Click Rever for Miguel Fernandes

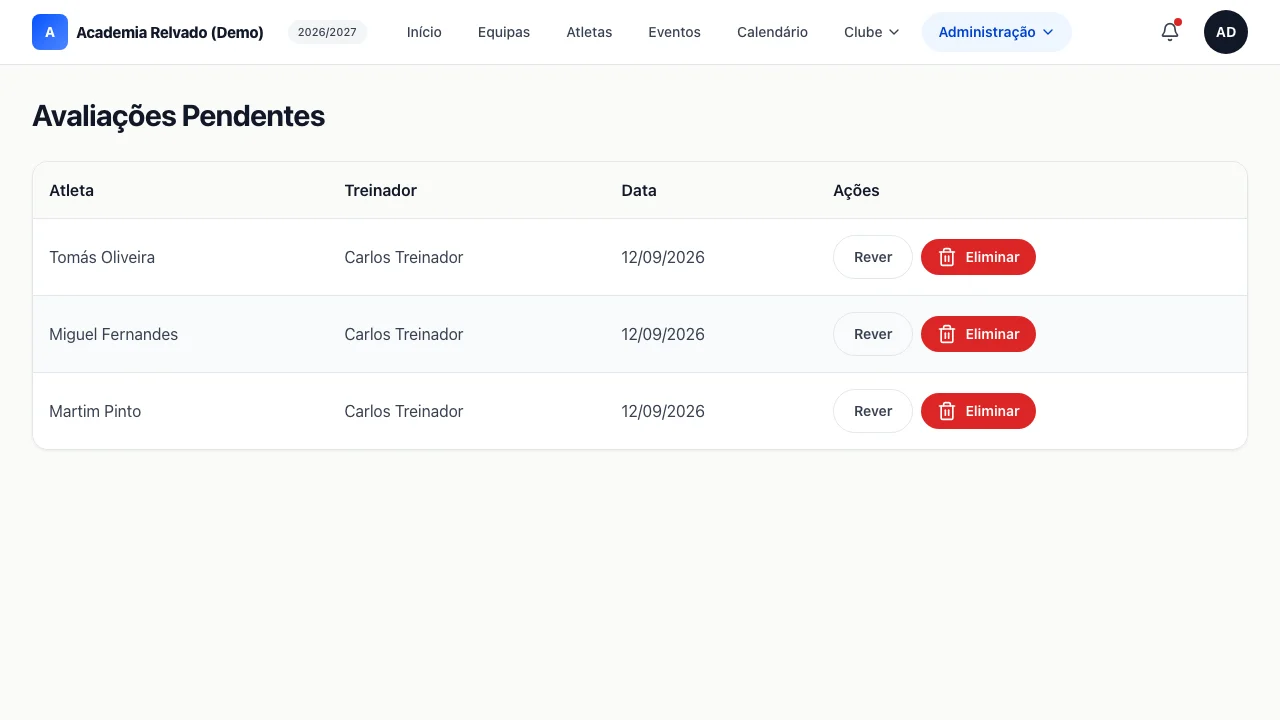873,334
